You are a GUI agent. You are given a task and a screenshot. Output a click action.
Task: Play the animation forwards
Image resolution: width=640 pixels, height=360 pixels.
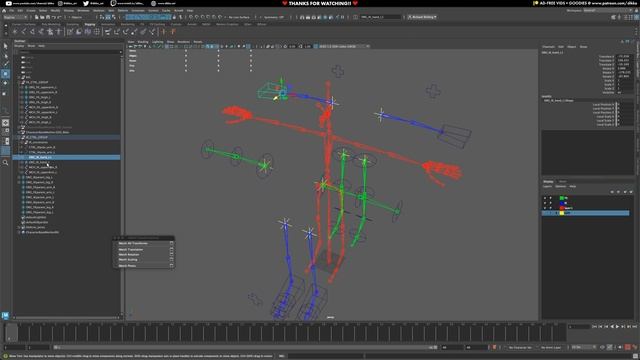tap(618, 327)
